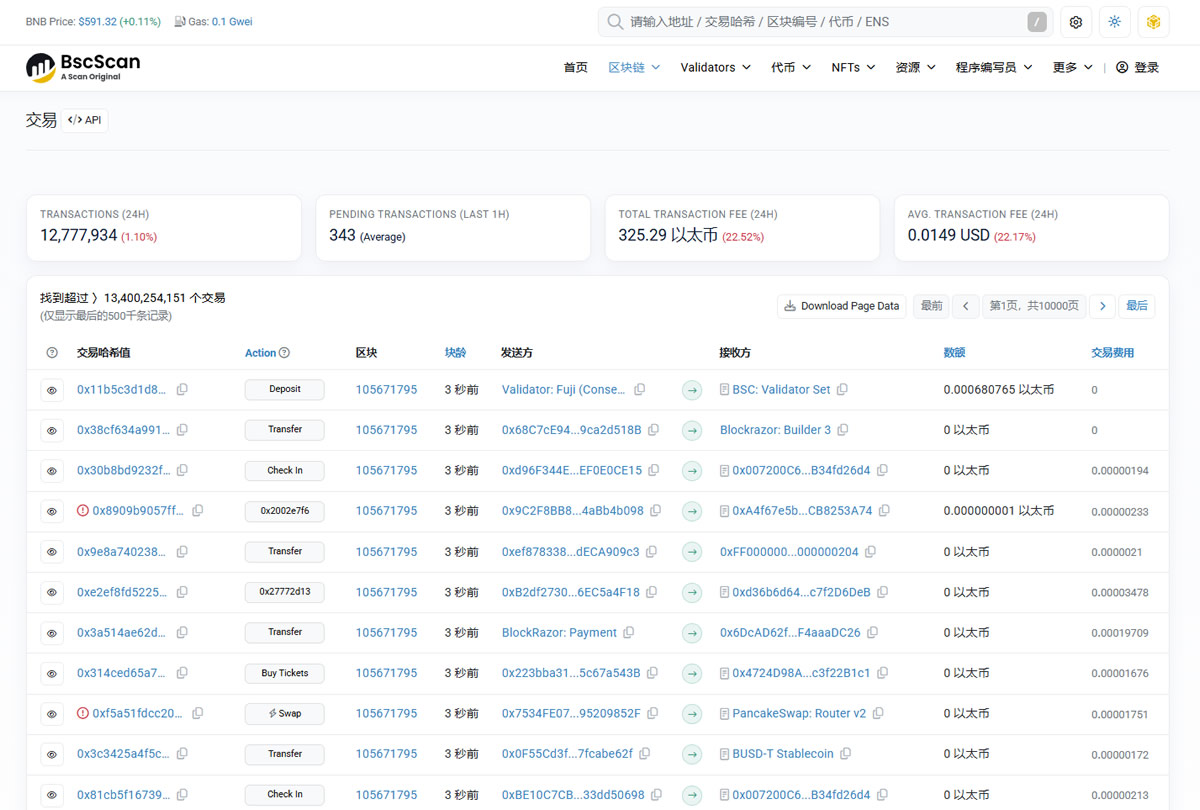Copy receiver address BSC: Validator Set
1200x810 pixels.
coord(843,390)
